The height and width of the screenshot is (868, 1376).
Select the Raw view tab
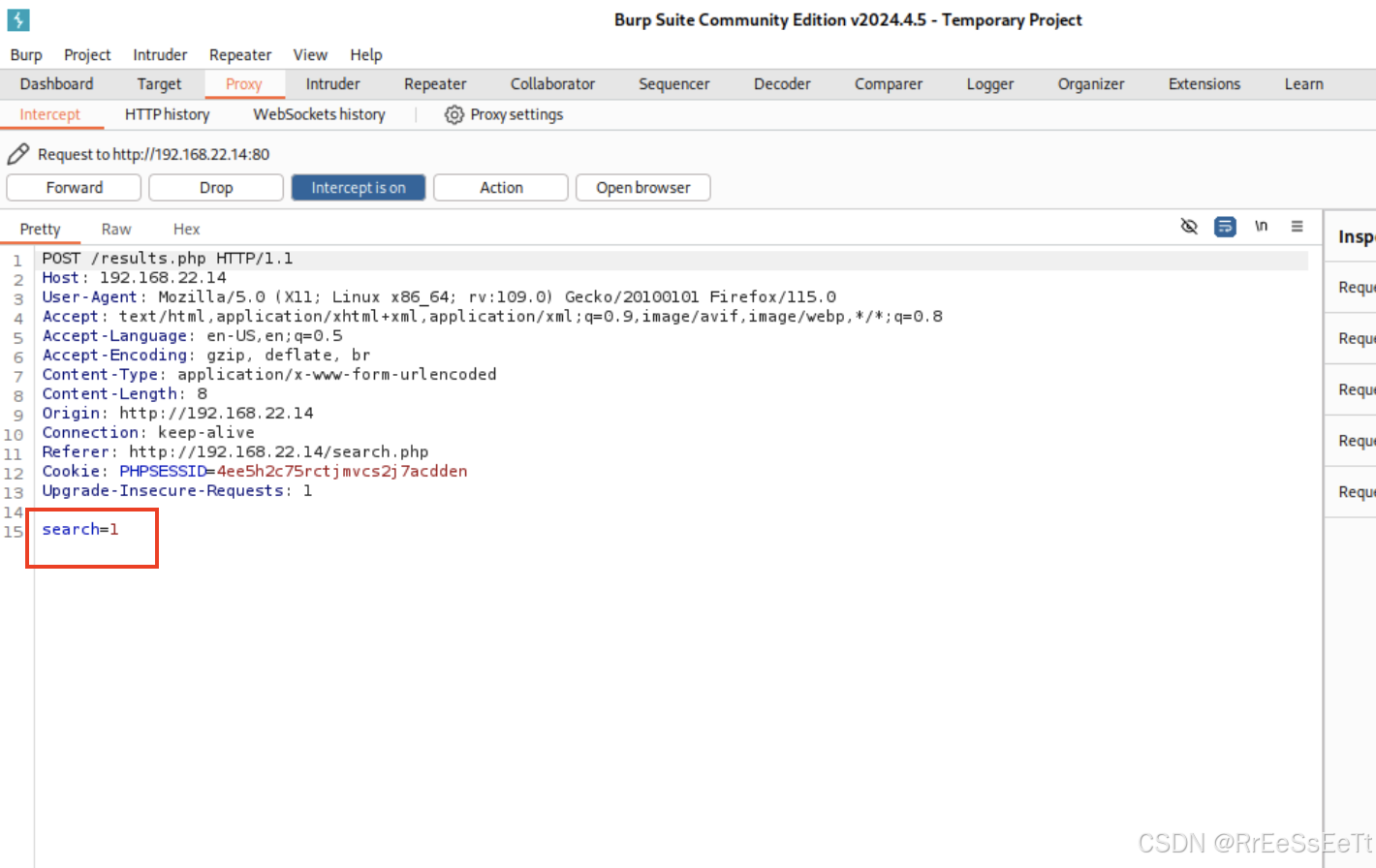(116, 230)
